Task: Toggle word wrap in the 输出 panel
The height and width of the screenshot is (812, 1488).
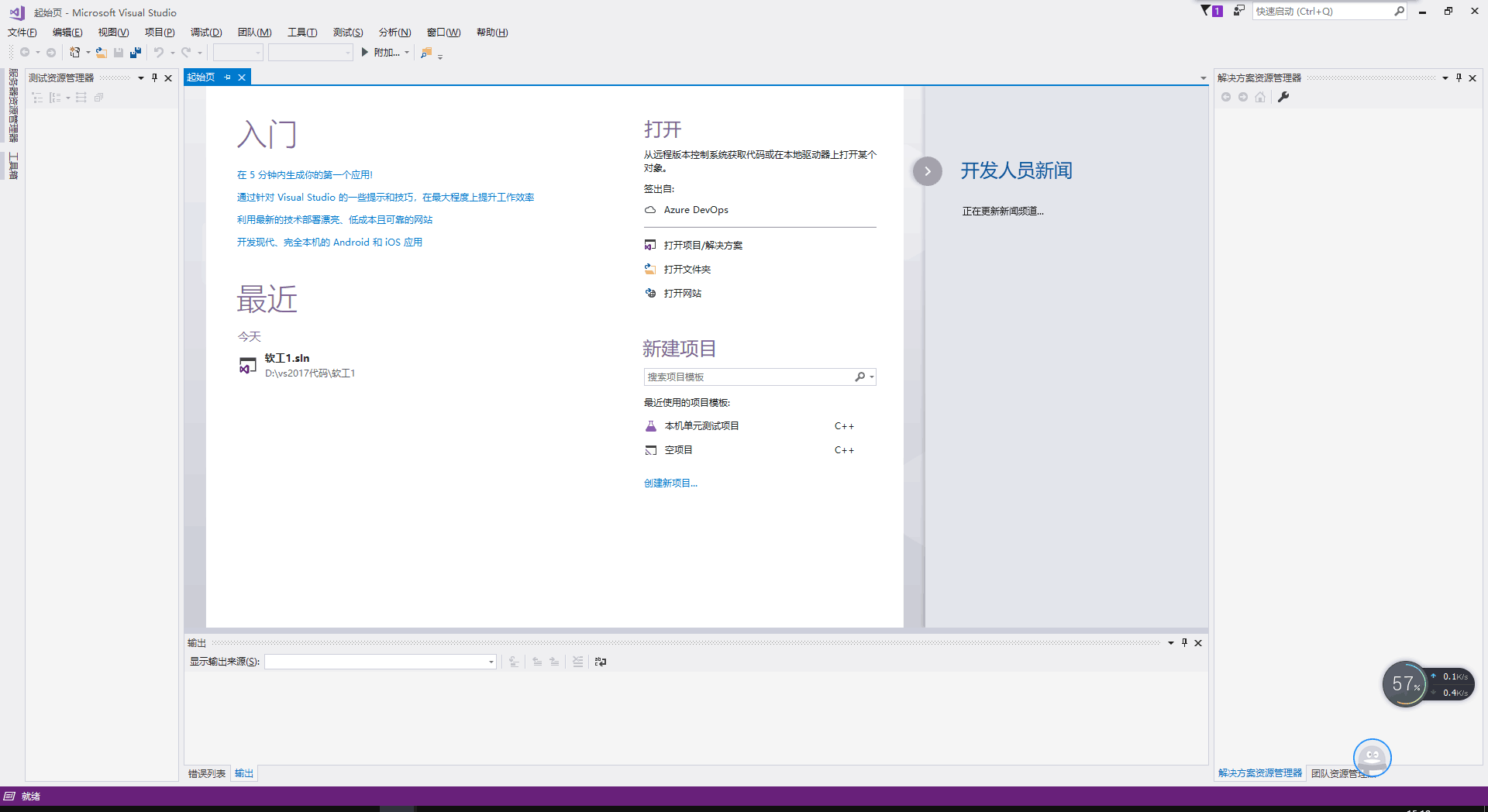Action: click(601, 662)
